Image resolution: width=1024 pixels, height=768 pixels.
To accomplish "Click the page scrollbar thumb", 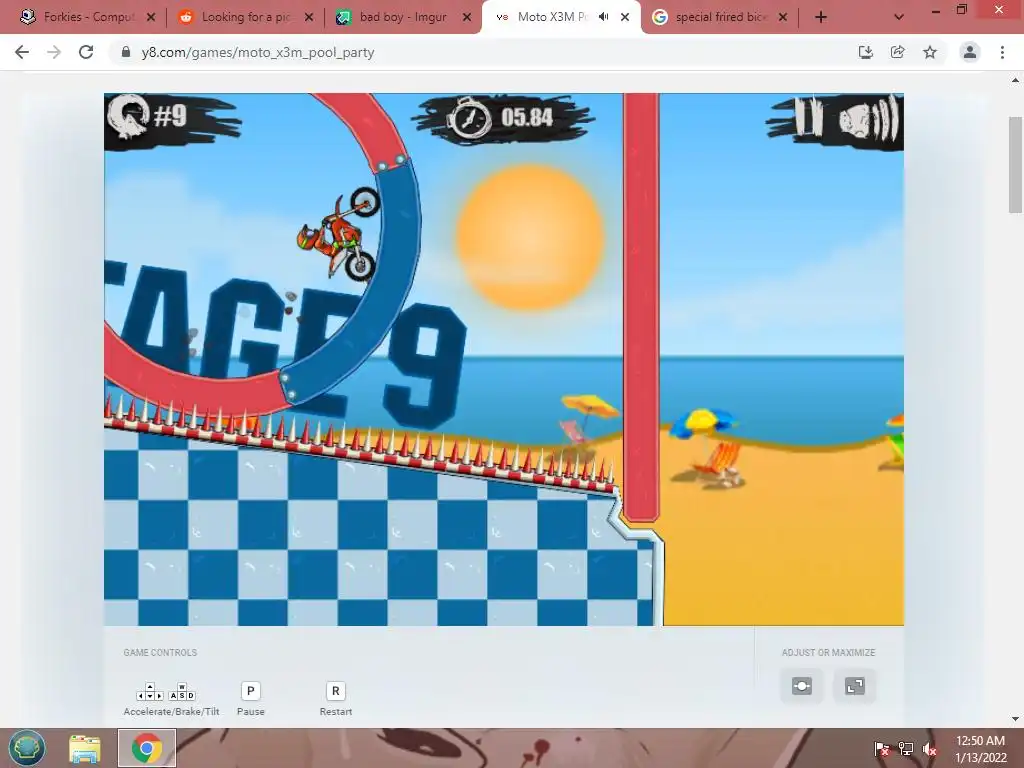I will pos(1015,165).
